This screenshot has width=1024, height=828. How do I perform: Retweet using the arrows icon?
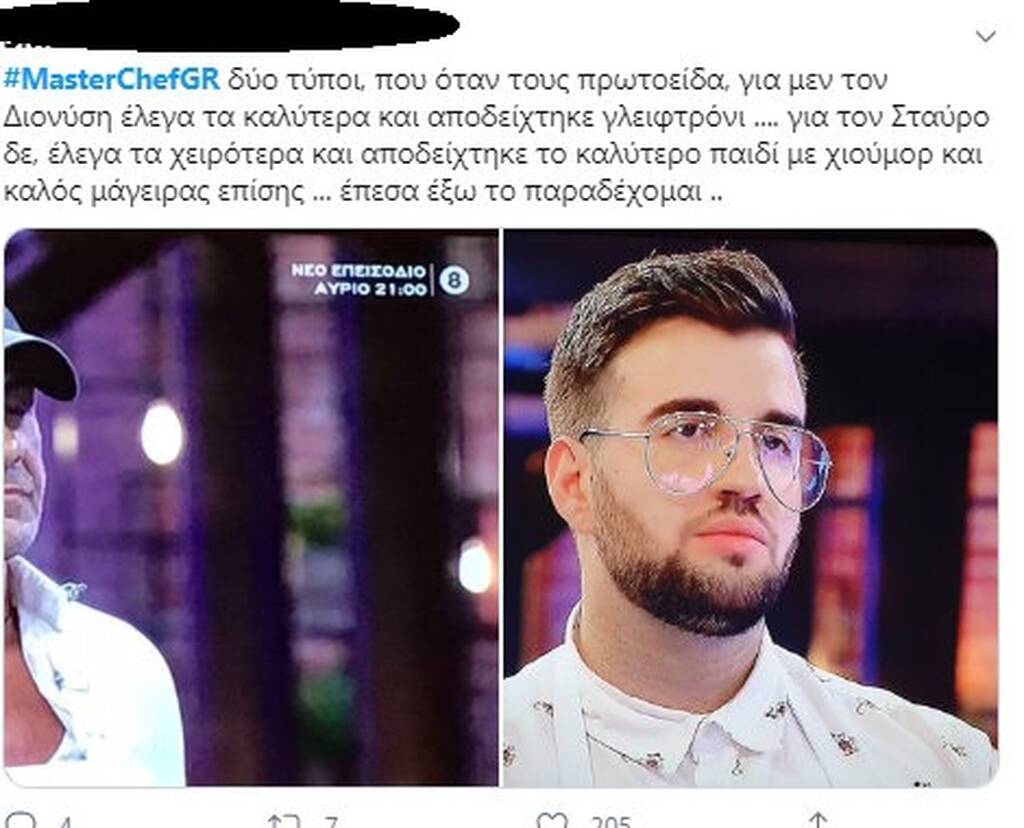pyautogui.click(x=285, y=821)
